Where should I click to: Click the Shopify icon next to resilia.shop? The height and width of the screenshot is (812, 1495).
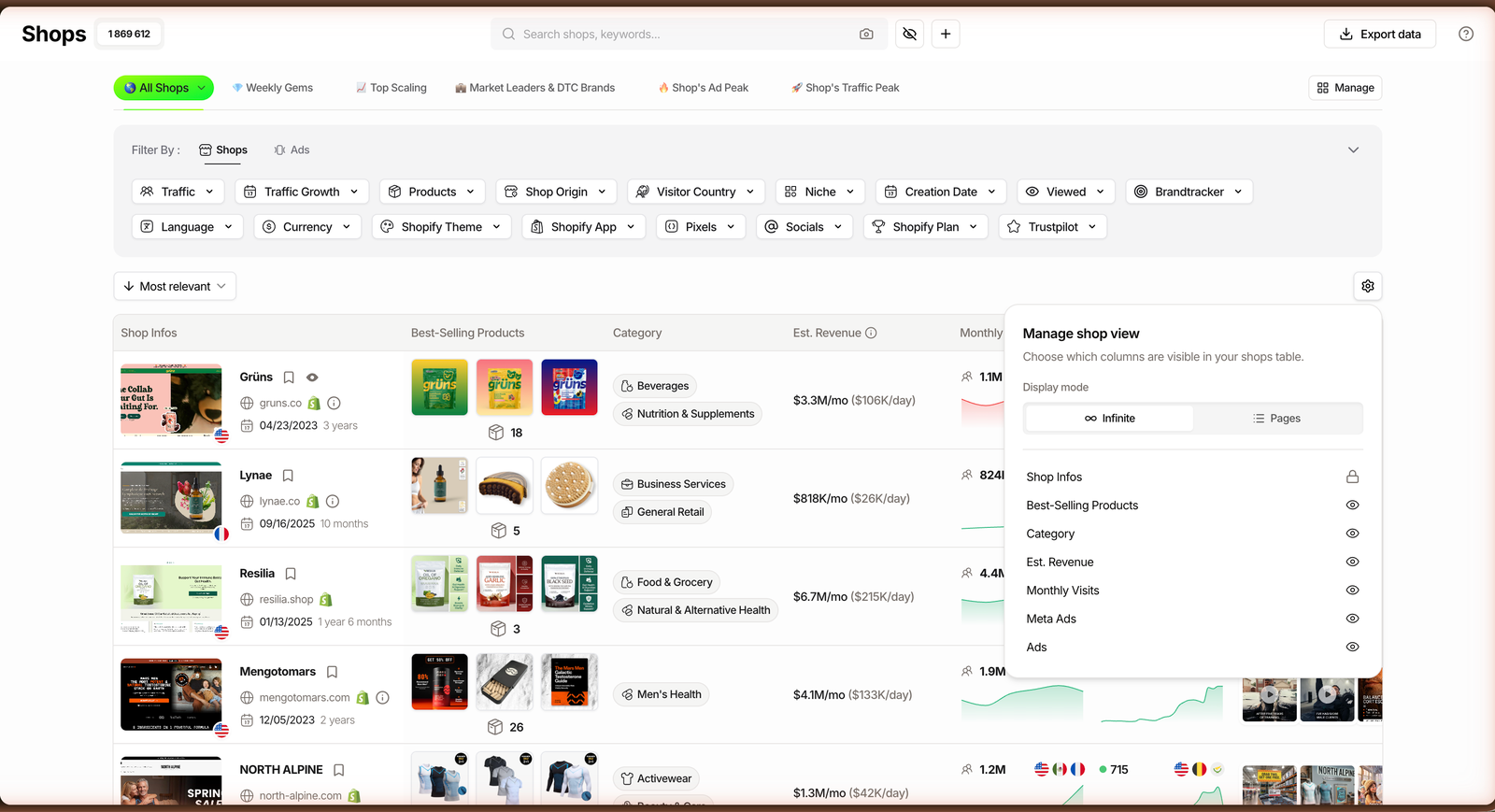(x=326, y=600)
